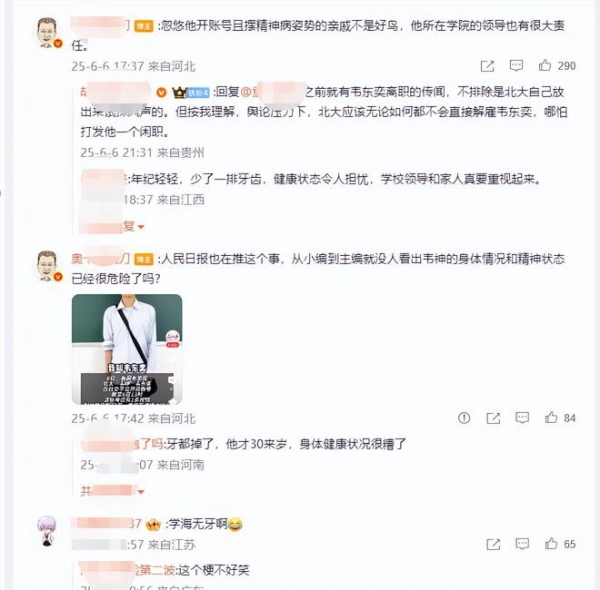Open the purple-haired avatar profile
The image size is (600, 590).
(47, 530)
